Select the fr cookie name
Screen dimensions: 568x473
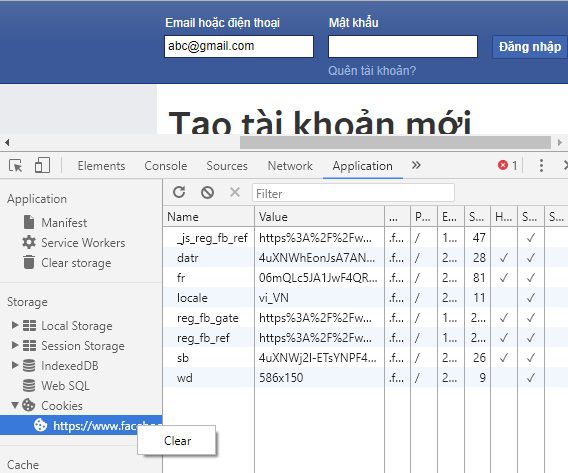tap(181, 278)
